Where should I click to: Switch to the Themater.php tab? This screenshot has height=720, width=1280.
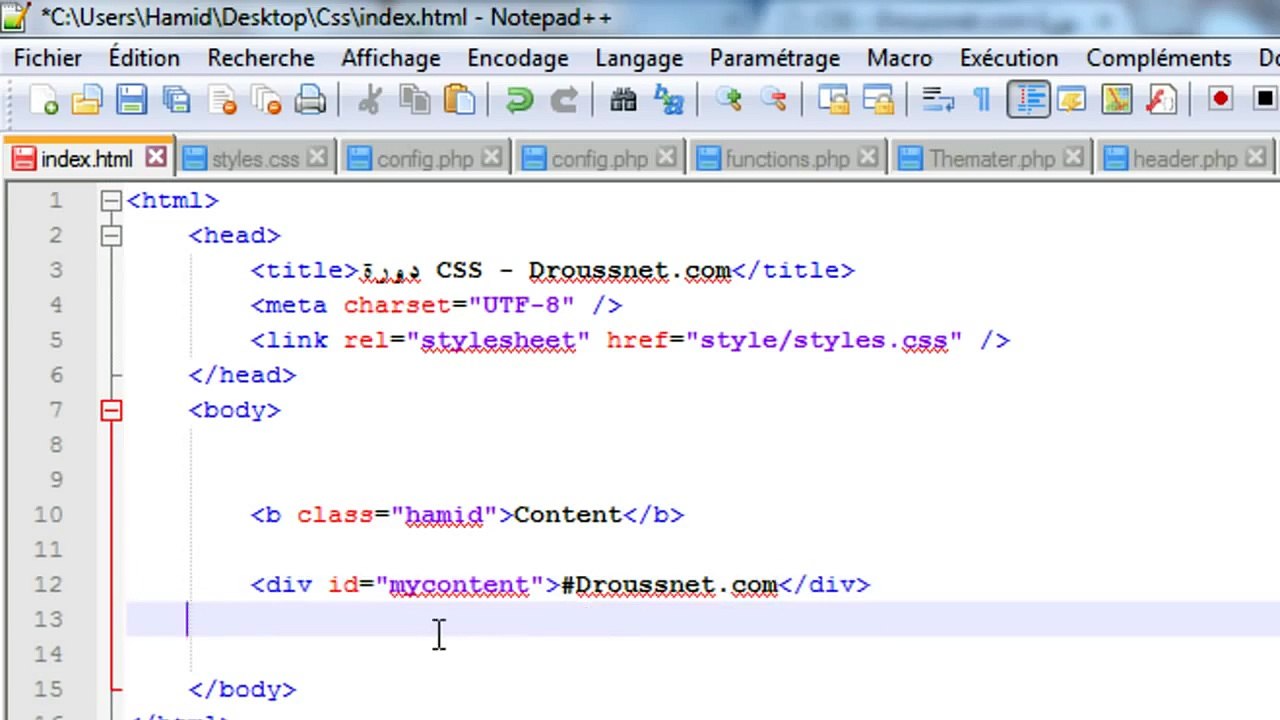click(991, 159)
